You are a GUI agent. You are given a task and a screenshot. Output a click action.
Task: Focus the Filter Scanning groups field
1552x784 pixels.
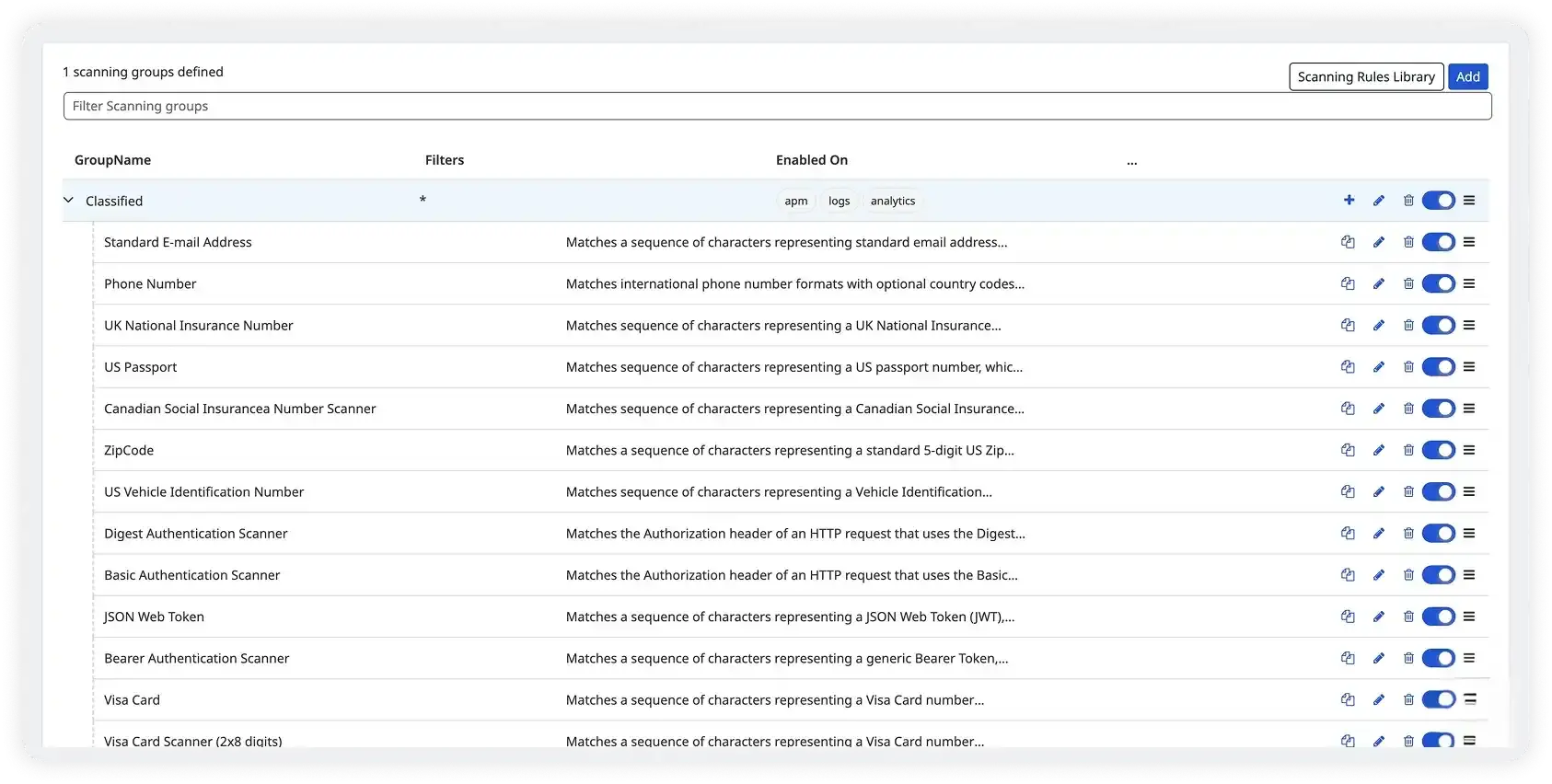[777, 106]
